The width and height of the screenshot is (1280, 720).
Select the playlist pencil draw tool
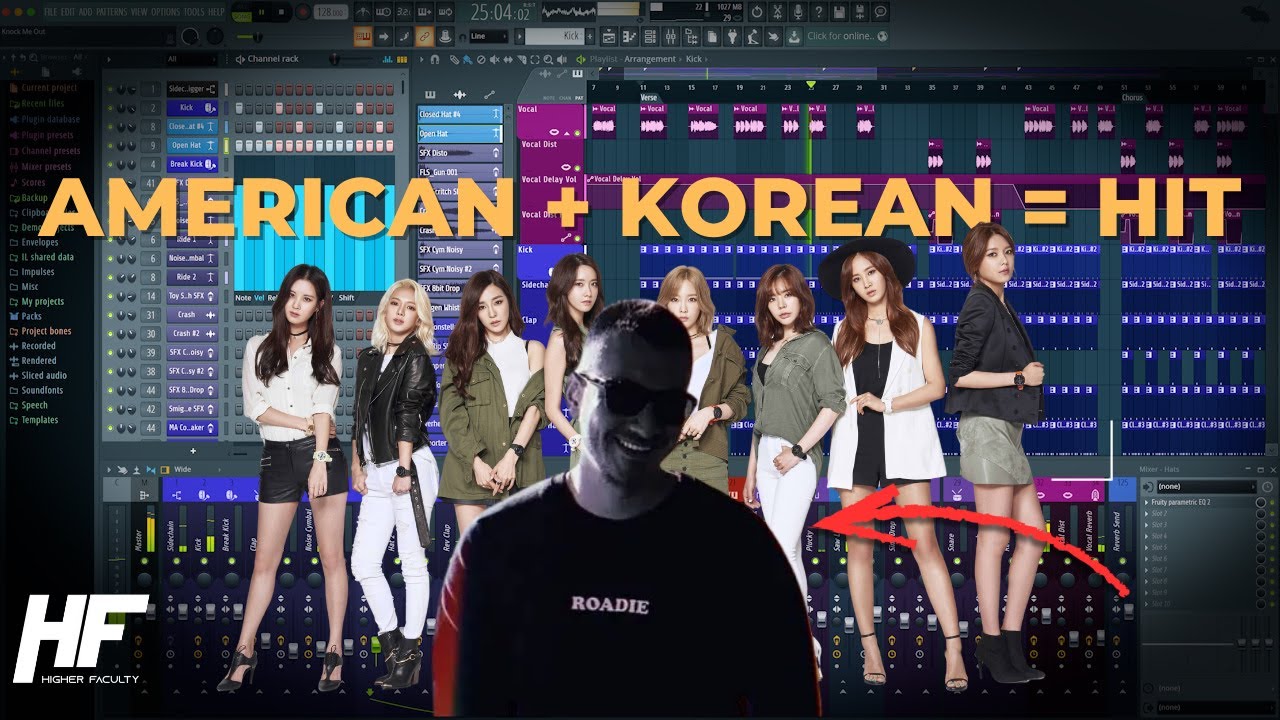click(x=454, y=59)
